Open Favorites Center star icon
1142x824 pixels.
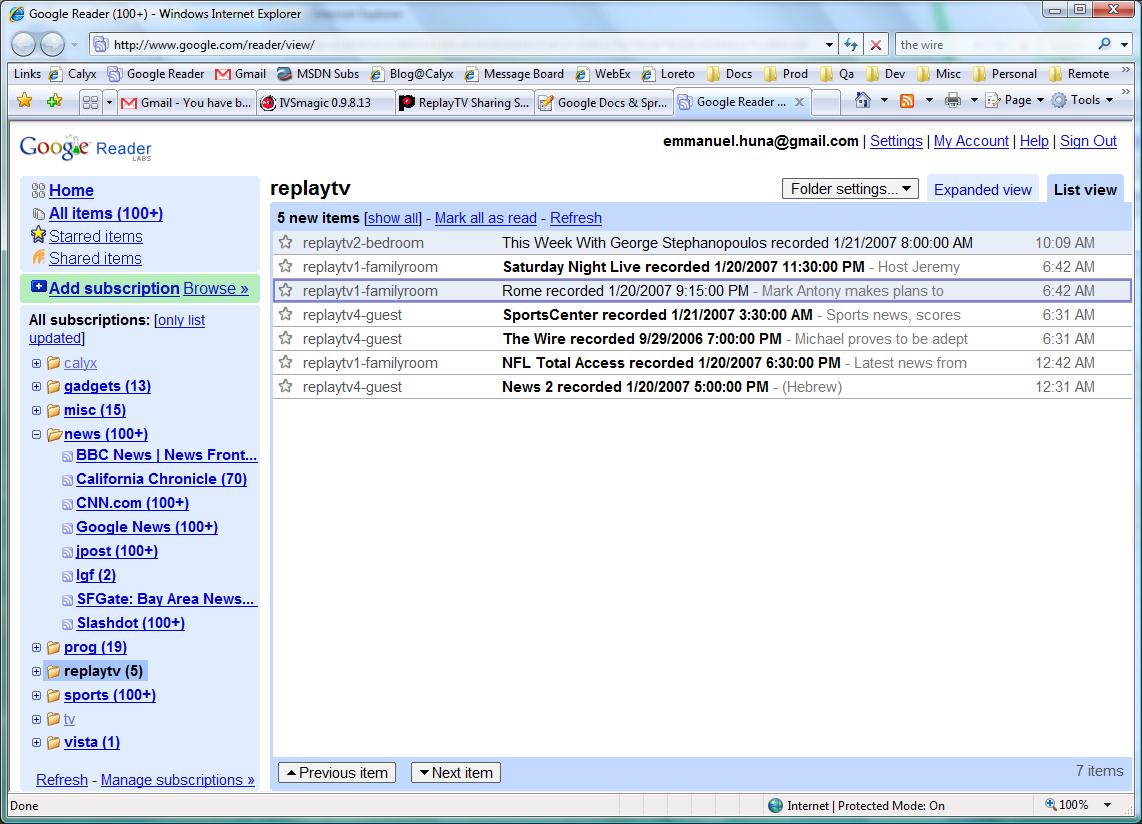[x=24, y=101]
